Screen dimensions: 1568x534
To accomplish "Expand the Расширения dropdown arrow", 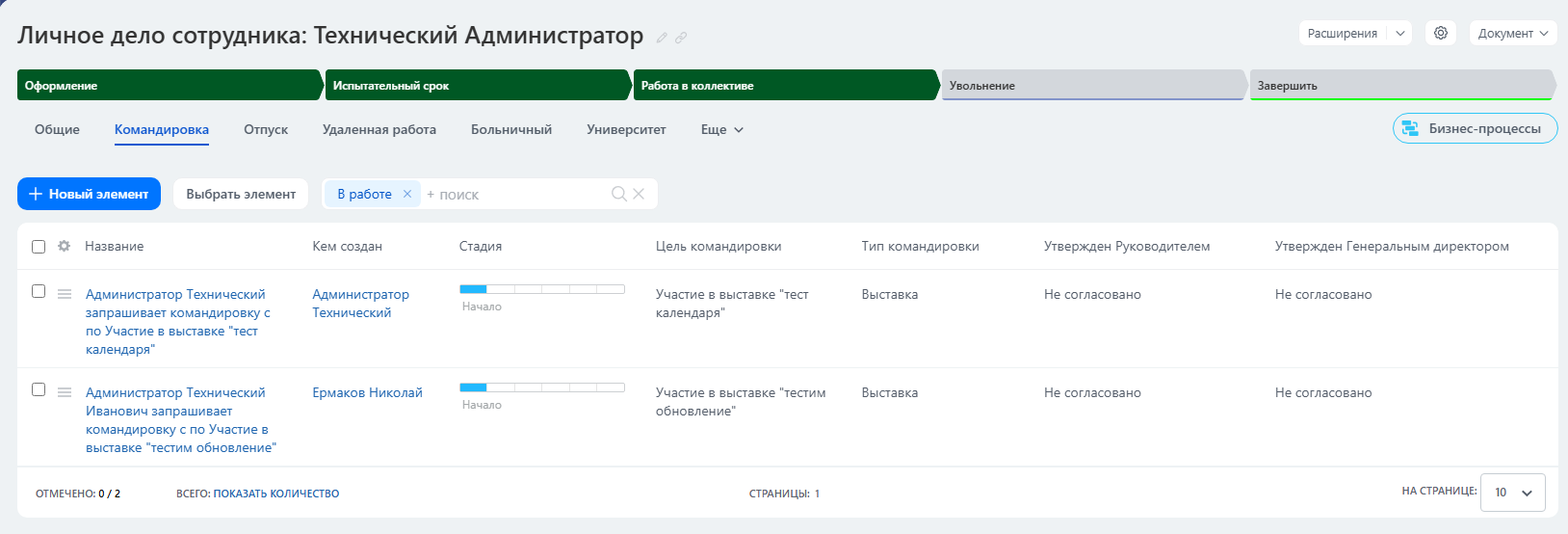I will click(x=1399, y=33).
